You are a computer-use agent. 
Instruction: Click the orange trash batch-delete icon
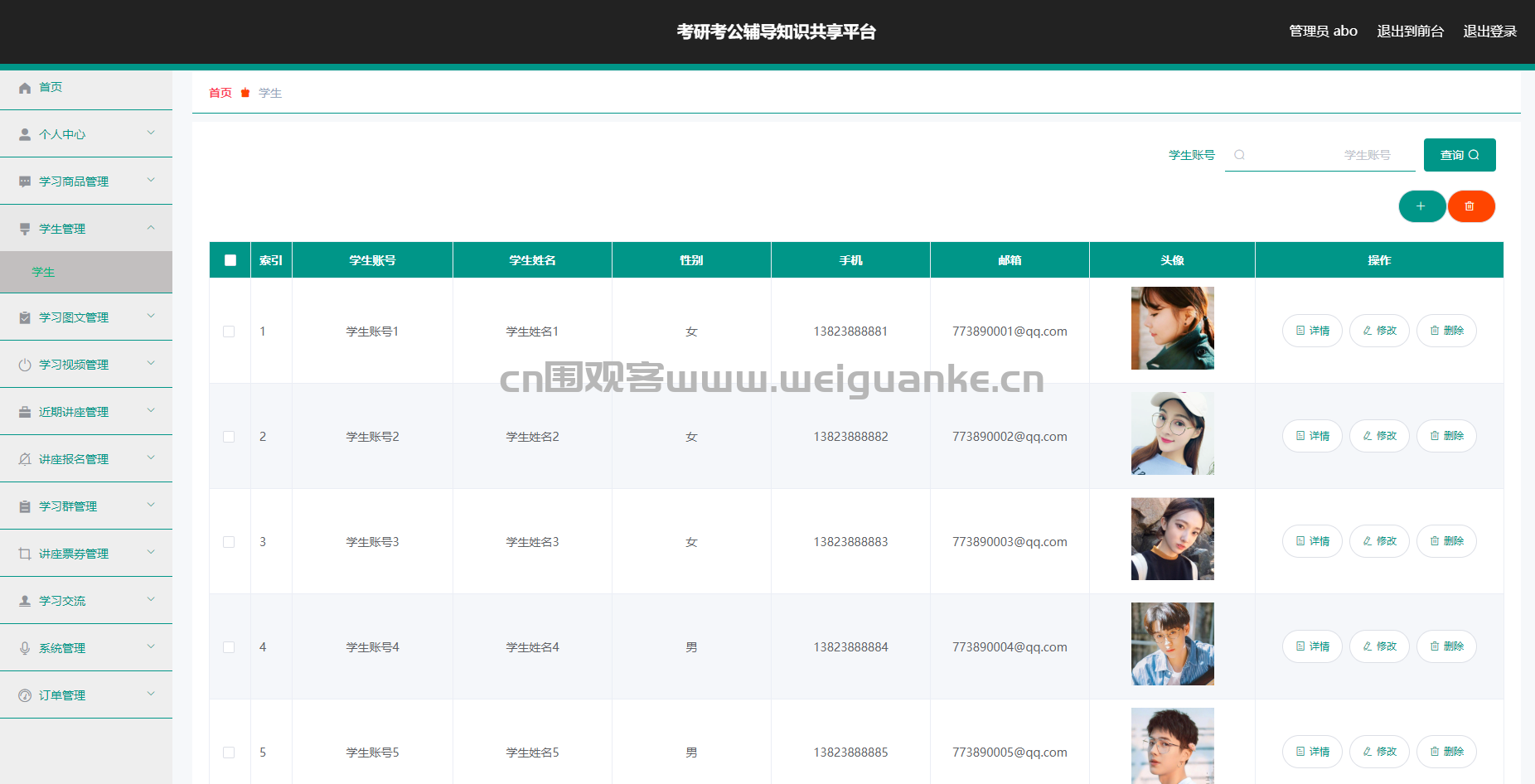1470,206
